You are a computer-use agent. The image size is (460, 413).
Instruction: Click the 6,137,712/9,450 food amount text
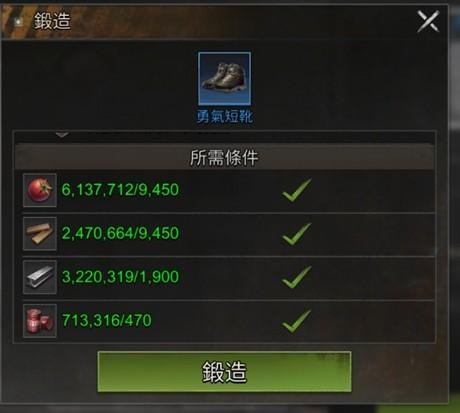[120, 190]
